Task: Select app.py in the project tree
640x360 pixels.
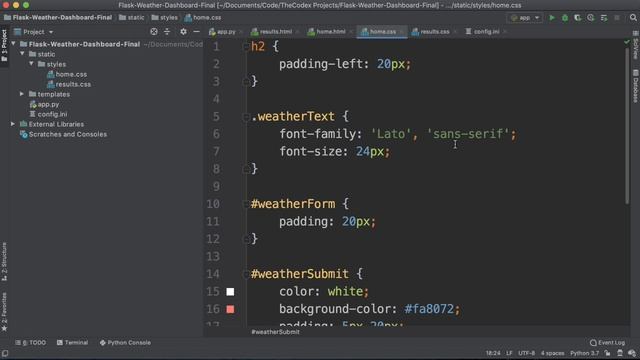Action: click(44, 104)
